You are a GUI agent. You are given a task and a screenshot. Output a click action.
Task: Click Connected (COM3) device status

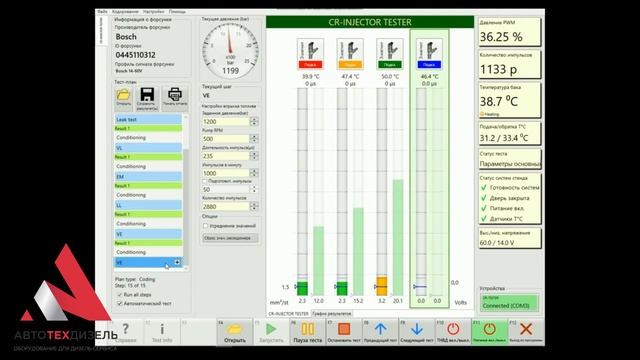(x=509, y=303)
